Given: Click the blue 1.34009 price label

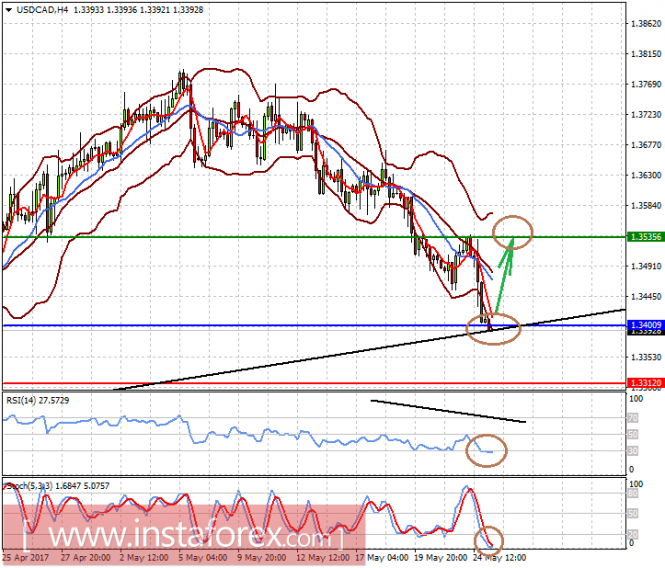Looking at the screenshot, I should (x=645, y=325).
